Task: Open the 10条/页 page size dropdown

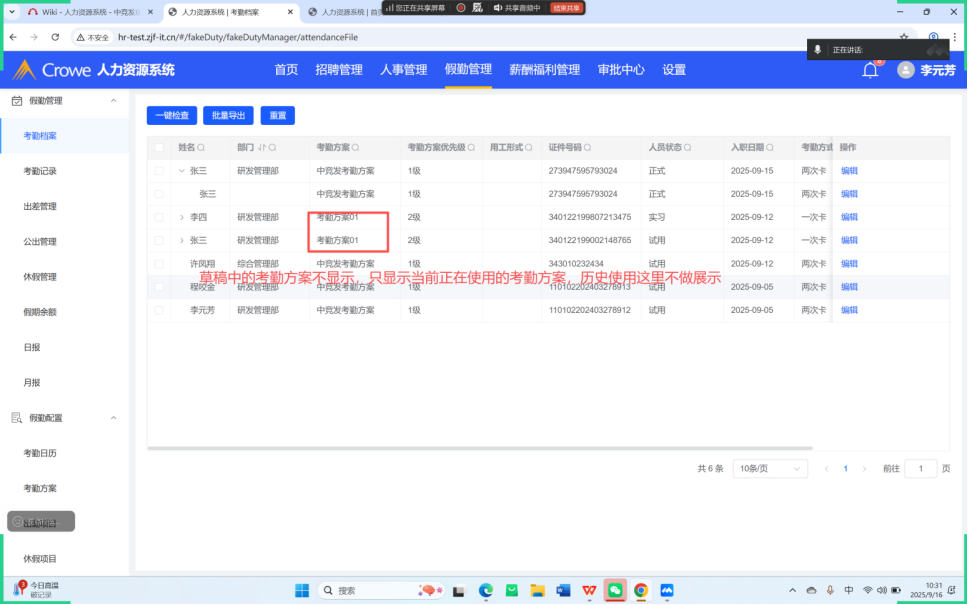Action: click(770, 468)
